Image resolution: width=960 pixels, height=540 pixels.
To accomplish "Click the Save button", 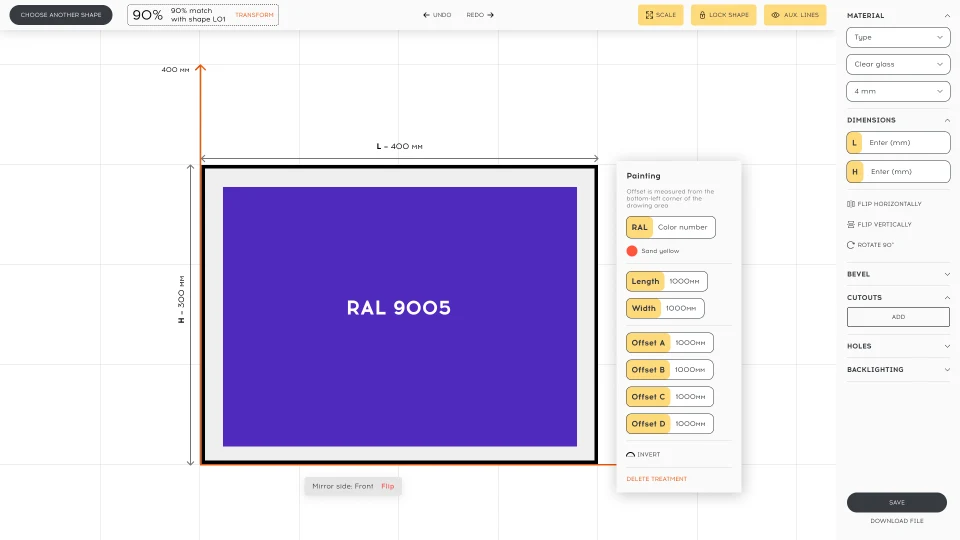I will point(897,502).
